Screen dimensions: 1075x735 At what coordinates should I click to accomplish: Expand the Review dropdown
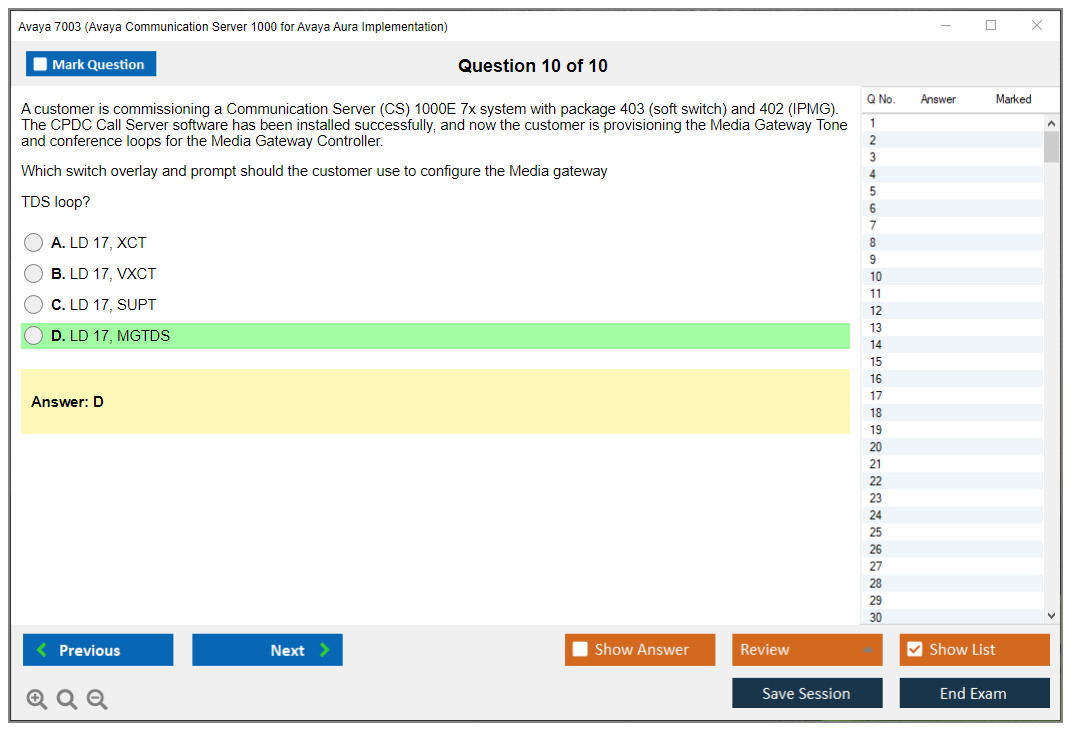point(867,650)
